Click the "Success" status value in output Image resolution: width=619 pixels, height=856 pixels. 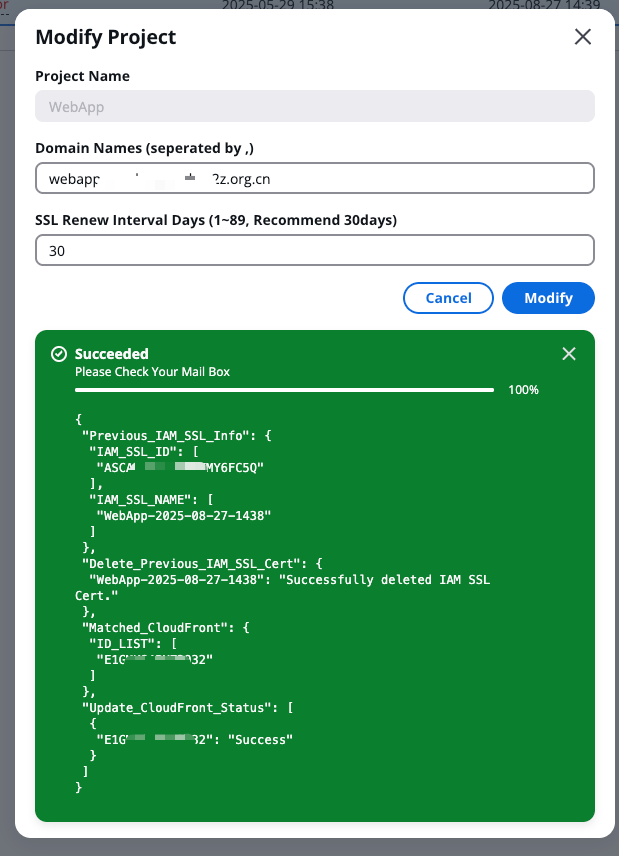[x=262, y=739]
